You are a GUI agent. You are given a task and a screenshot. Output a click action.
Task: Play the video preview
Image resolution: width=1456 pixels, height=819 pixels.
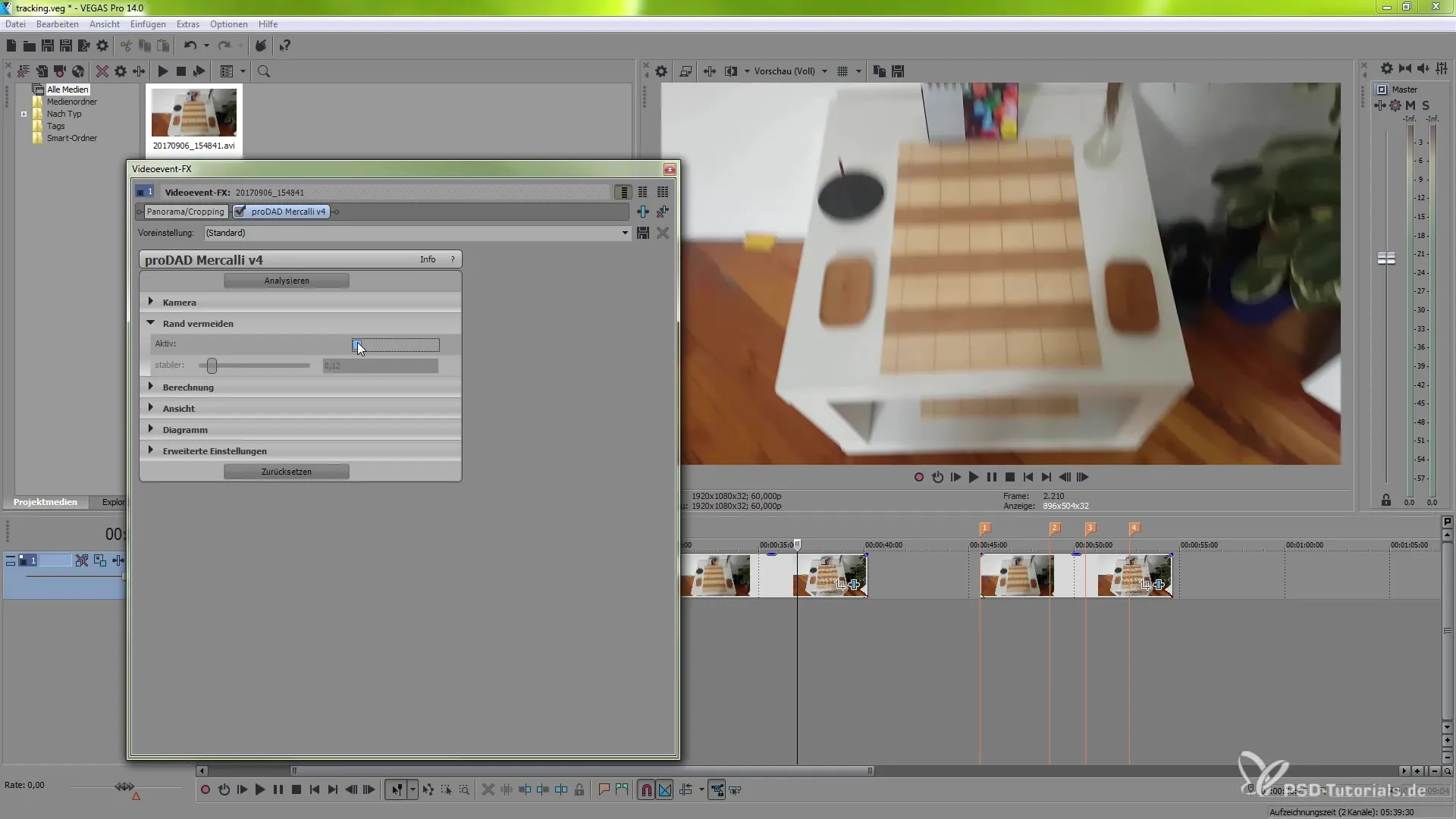pyautogui.click(x=974, y=477)
